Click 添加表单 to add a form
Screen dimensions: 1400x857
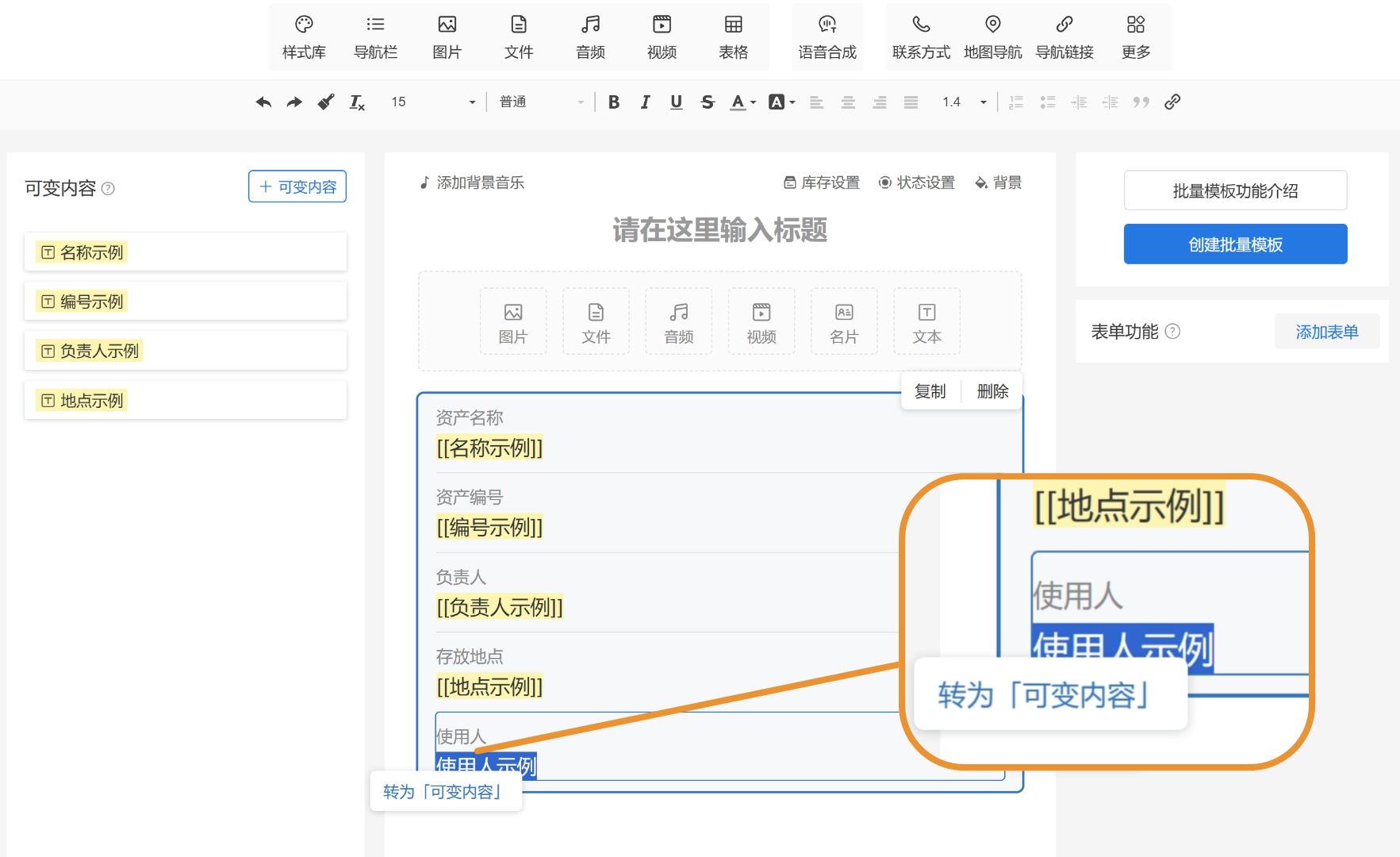click(1327, 332)
